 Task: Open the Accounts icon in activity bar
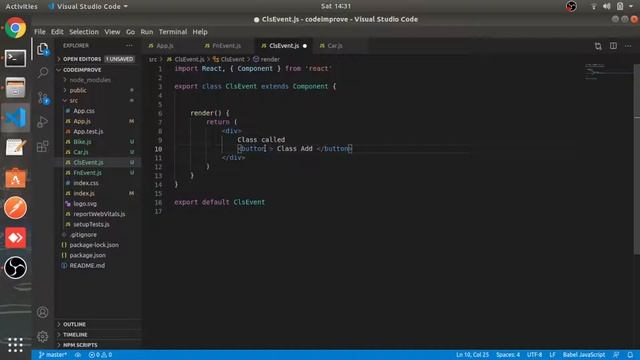(43, 312)
